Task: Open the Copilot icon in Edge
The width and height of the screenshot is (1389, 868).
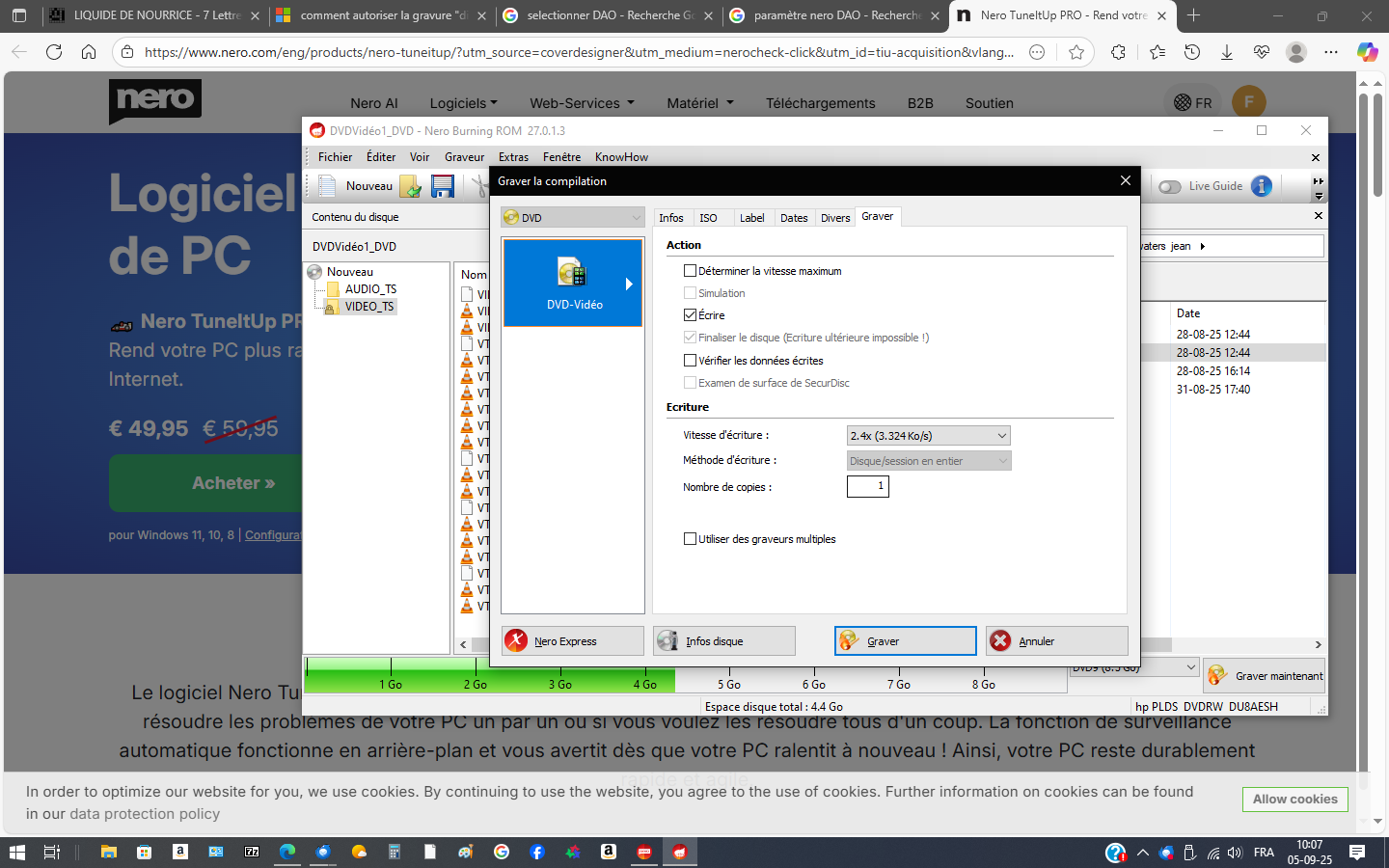Action: [1367, 52]
